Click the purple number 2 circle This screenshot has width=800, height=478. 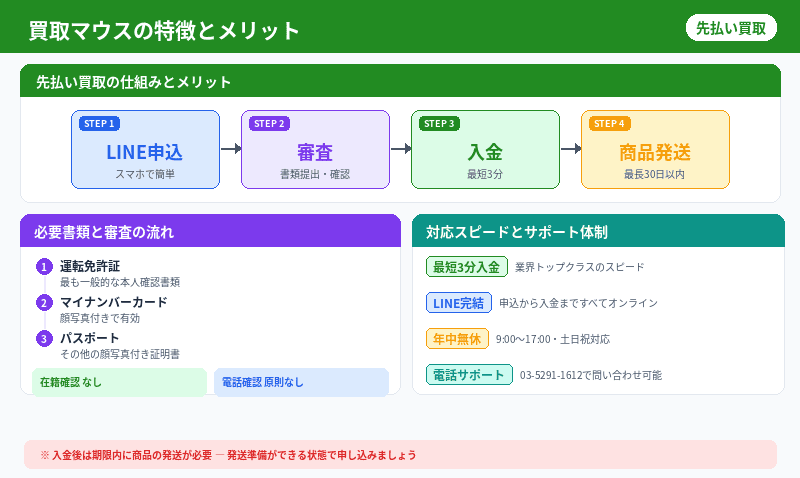click(x=44, y=303)
